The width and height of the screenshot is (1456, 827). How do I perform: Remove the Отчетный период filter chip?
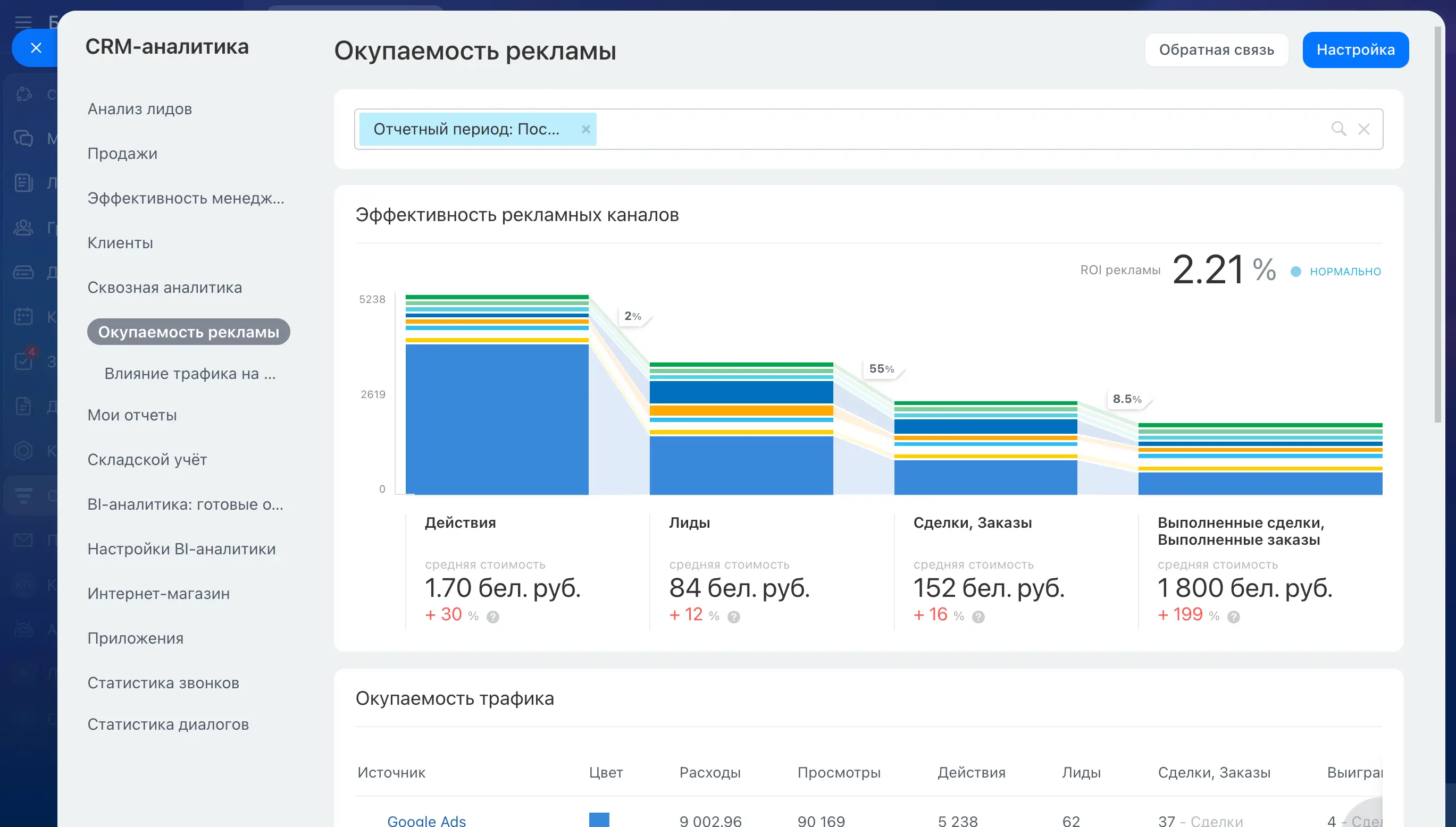(585, 129)
